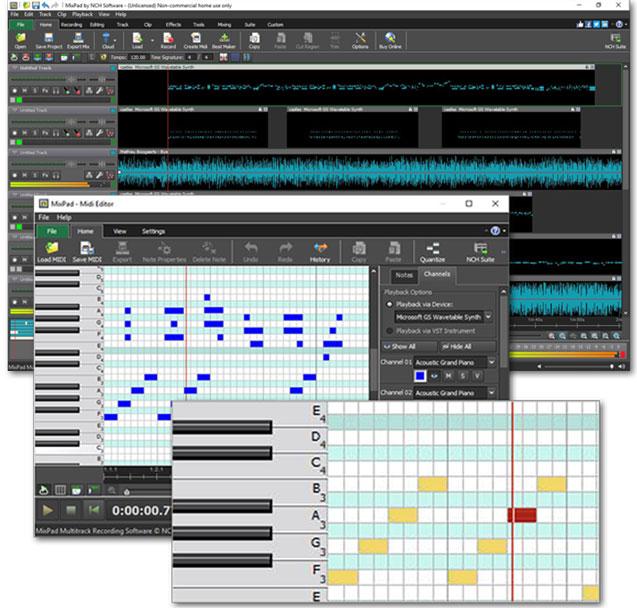
Task: Click the Hide All channels button
Action: (x=467, y=347)
